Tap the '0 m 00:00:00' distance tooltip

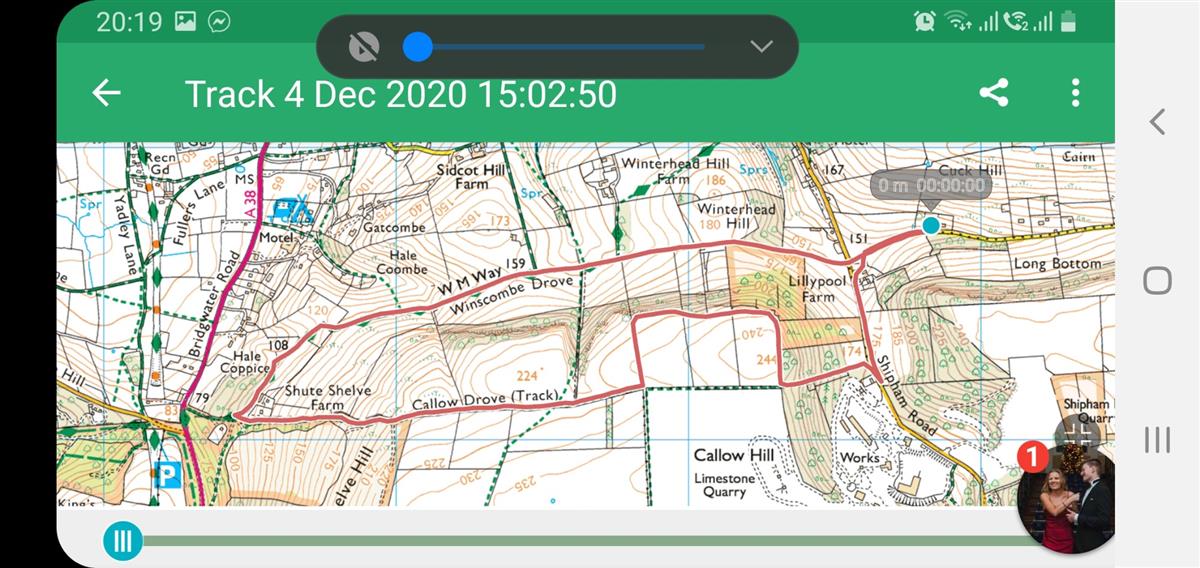click(930, 186)
